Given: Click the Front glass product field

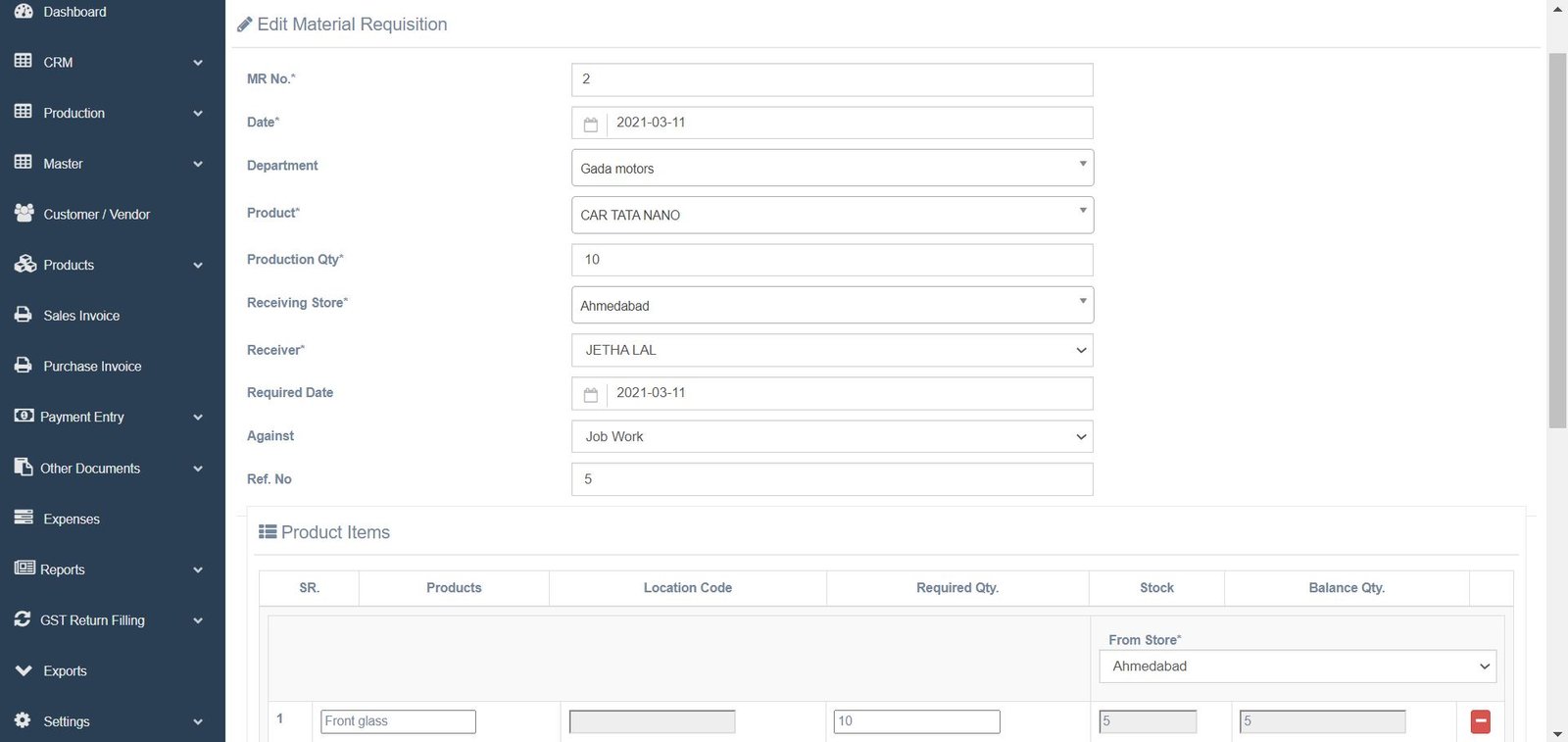Looking at the screenshot, I should tap(398, 721).
